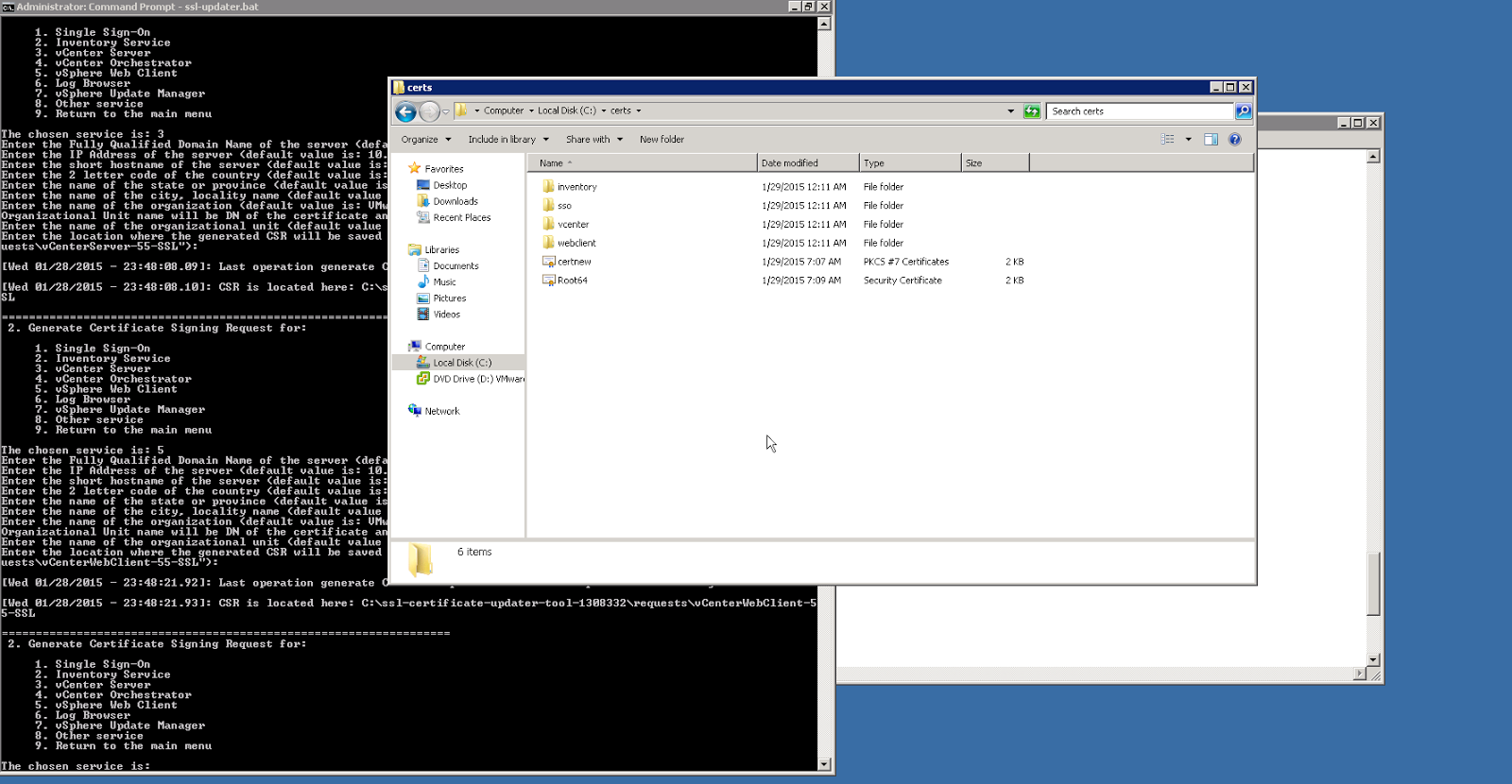
Task: Click the background window's scroll down arrow
Action: point(1373,660)
